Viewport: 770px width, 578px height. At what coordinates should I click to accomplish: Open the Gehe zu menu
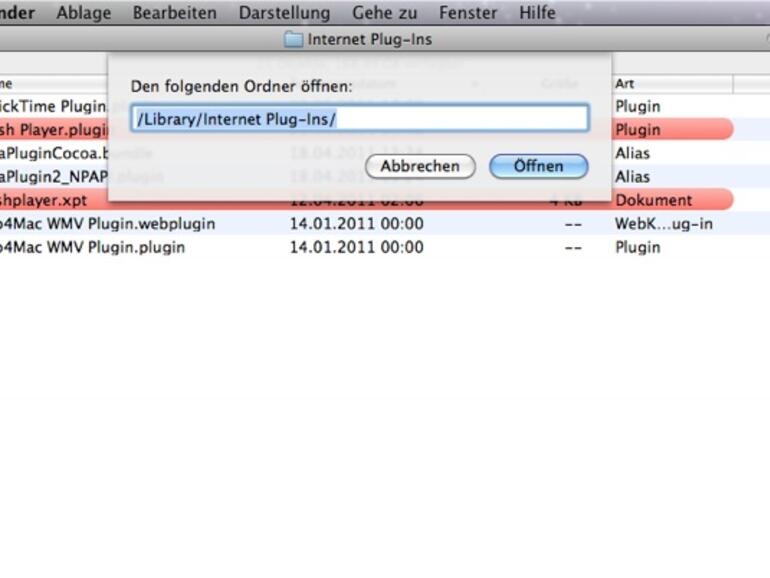point(385,12)
